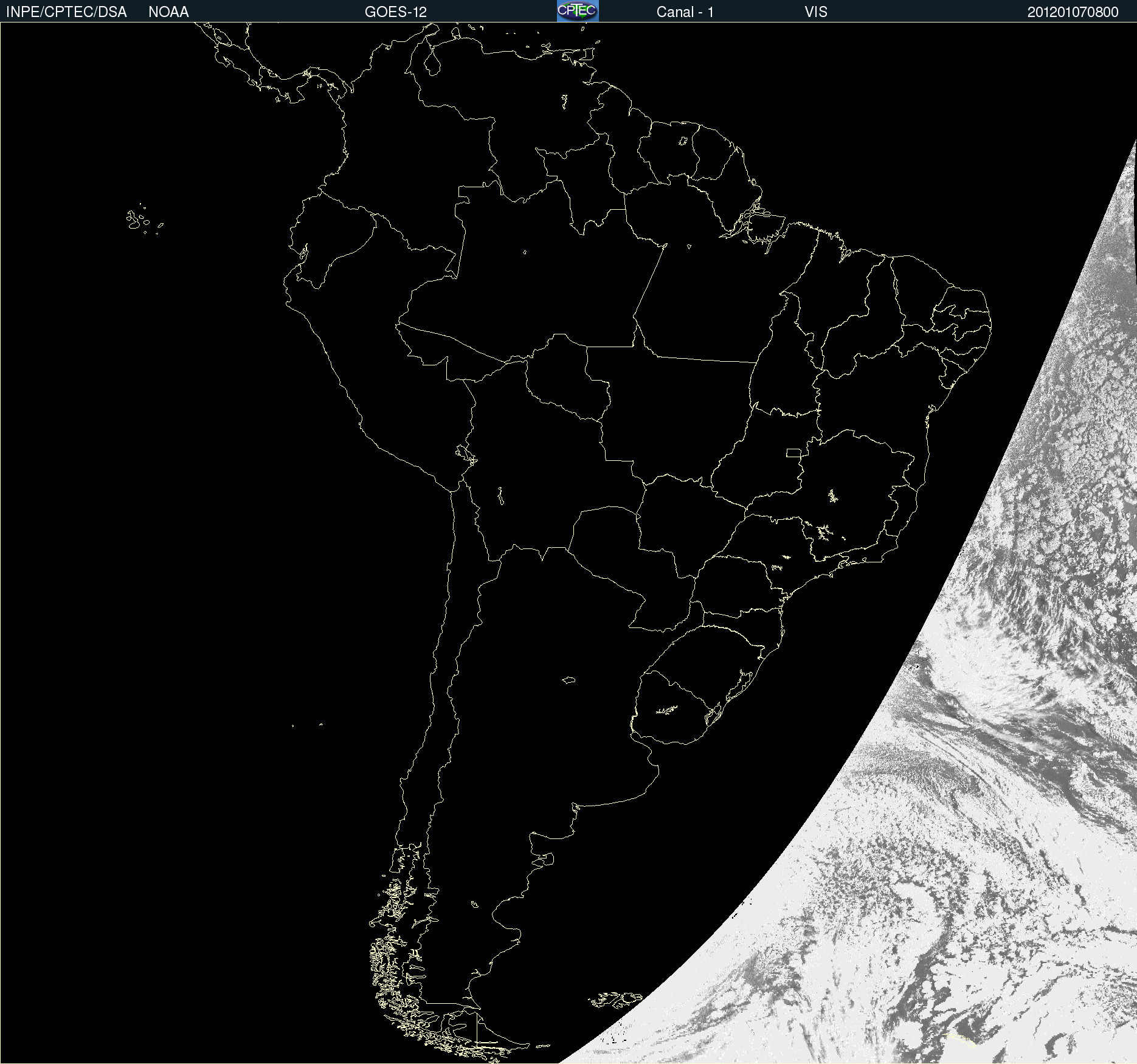Select the 'Canal - 1' channel label

(685, 12)
